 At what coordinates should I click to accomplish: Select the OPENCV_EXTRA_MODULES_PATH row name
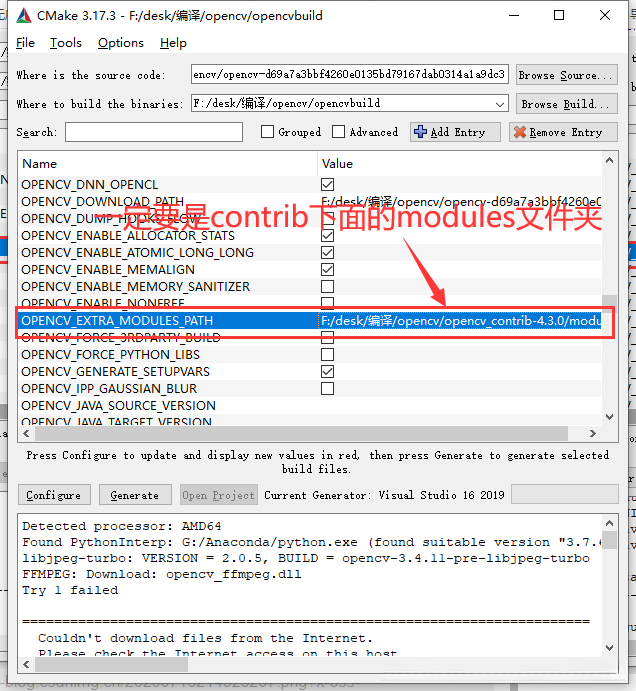coord(117,320)
